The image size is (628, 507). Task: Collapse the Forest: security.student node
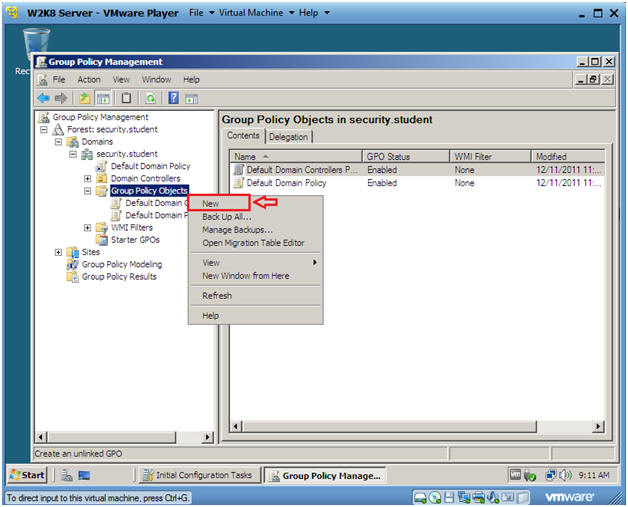pyautogui.click(x=44, y=129)
